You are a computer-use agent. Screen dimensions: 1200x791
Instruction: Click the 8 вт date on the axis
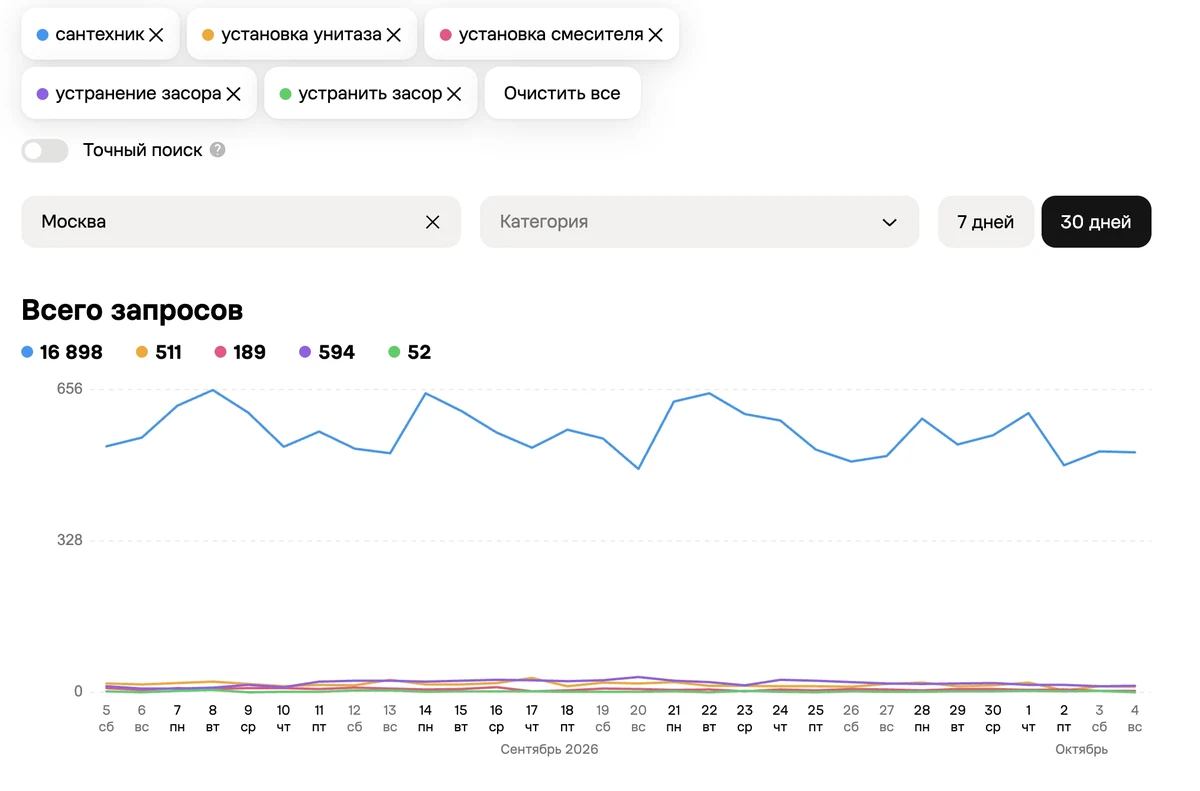pos(212,718)
